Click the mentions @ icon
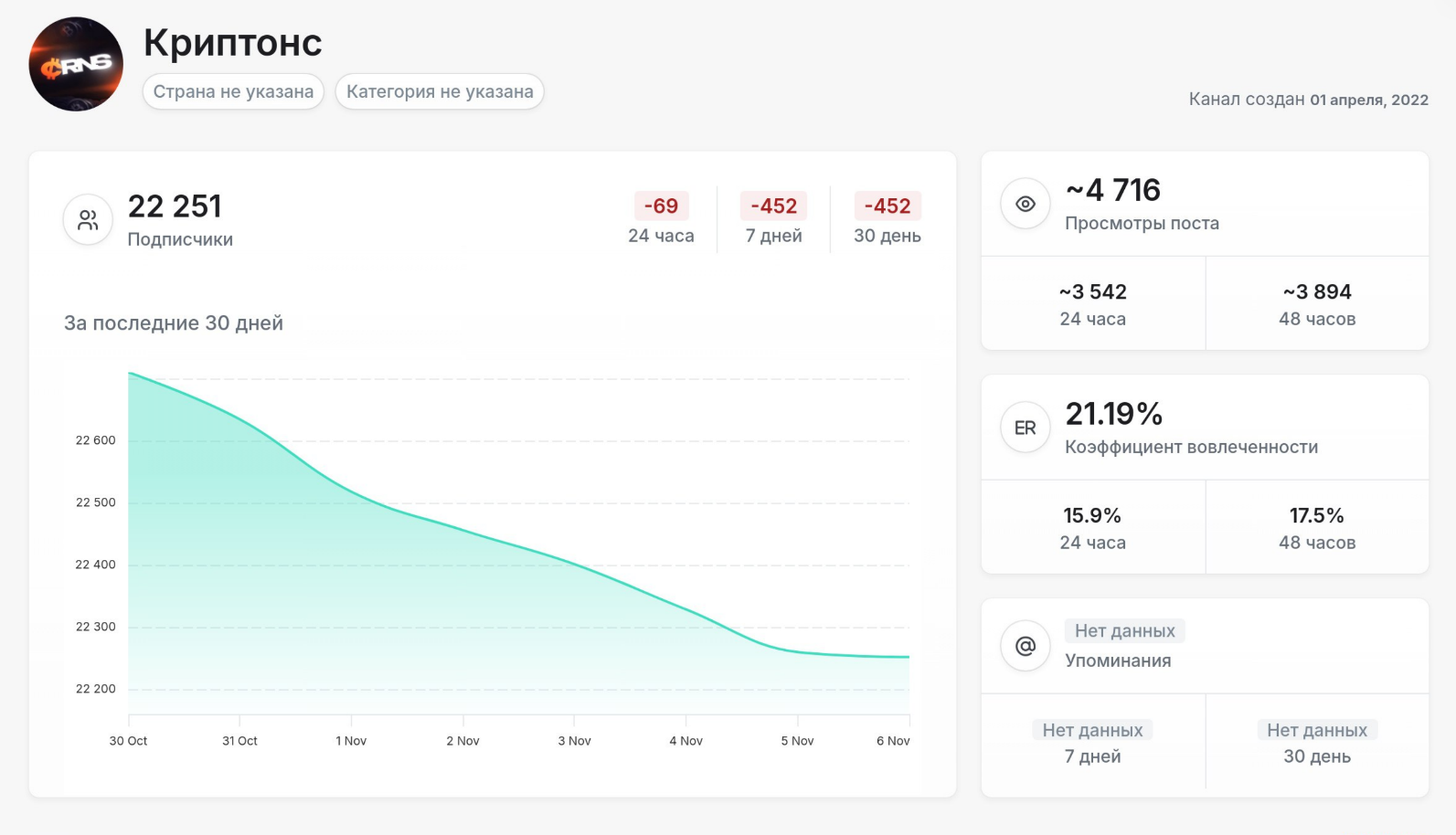 click(x=1026, y=646)
